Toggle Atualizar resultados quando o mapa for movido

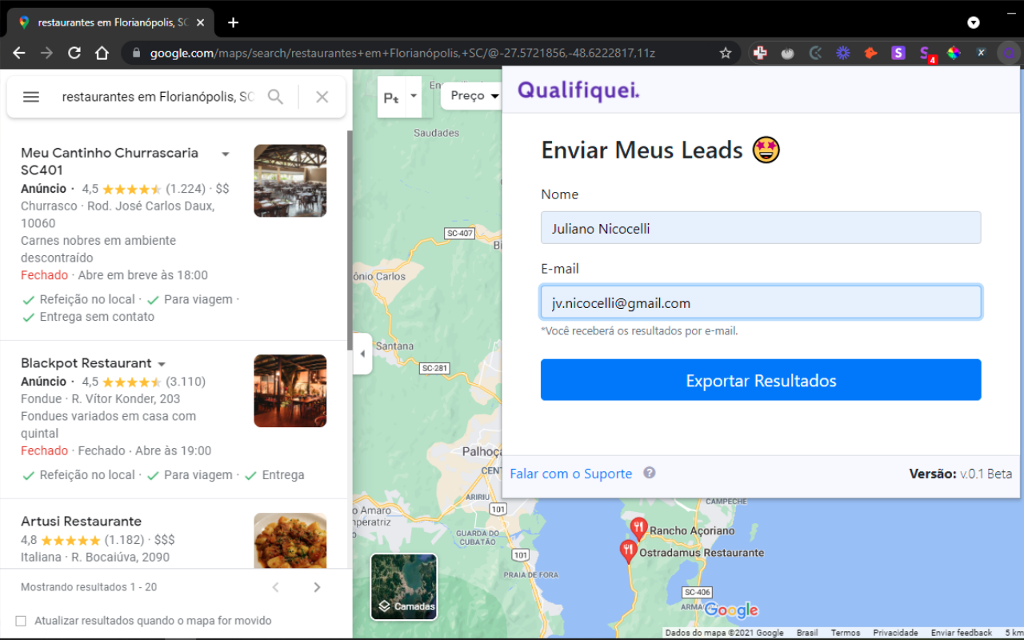click(21, 620)
